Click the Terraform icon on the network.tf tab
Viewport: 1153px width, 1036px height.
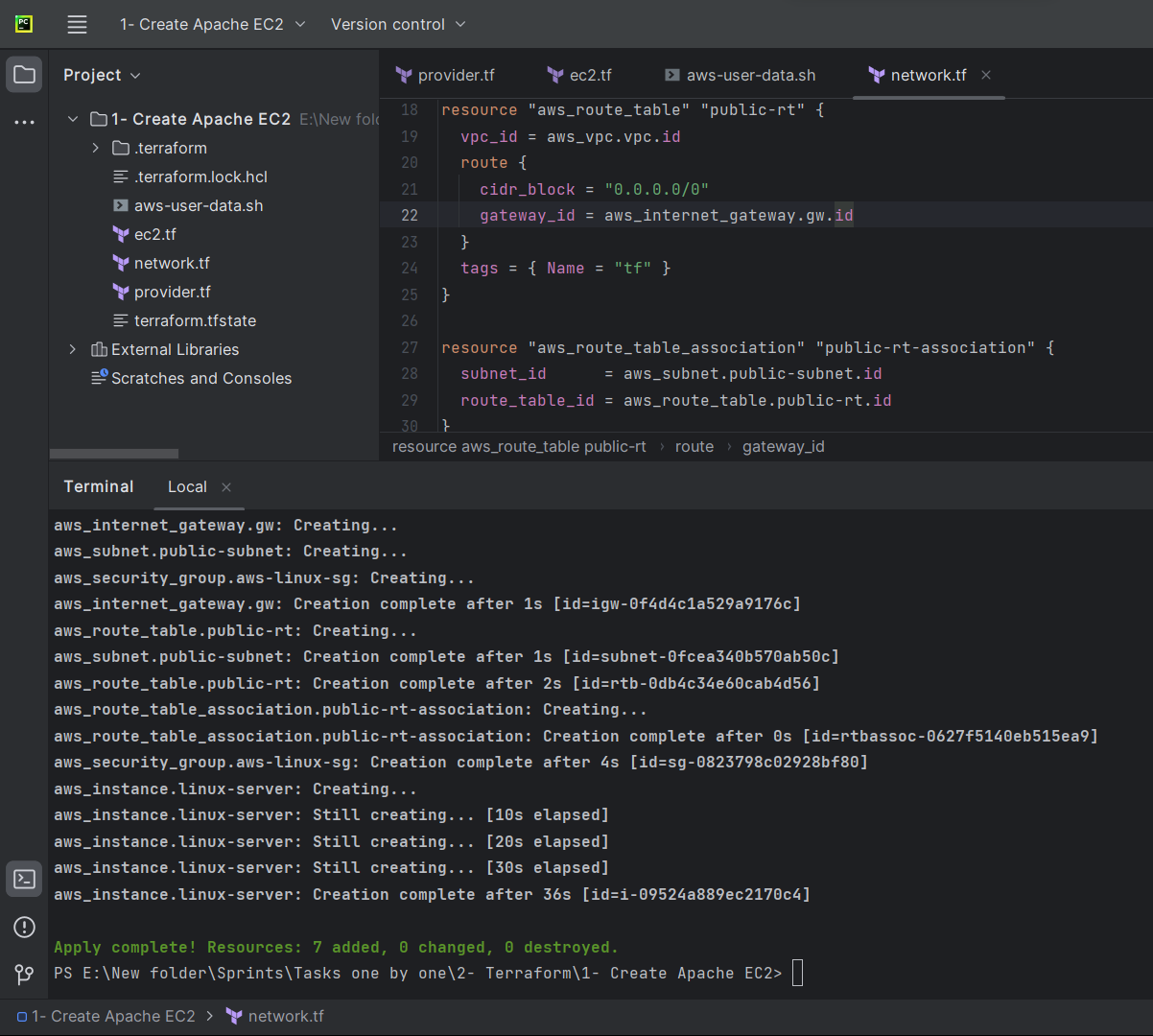tap(876, 74)
